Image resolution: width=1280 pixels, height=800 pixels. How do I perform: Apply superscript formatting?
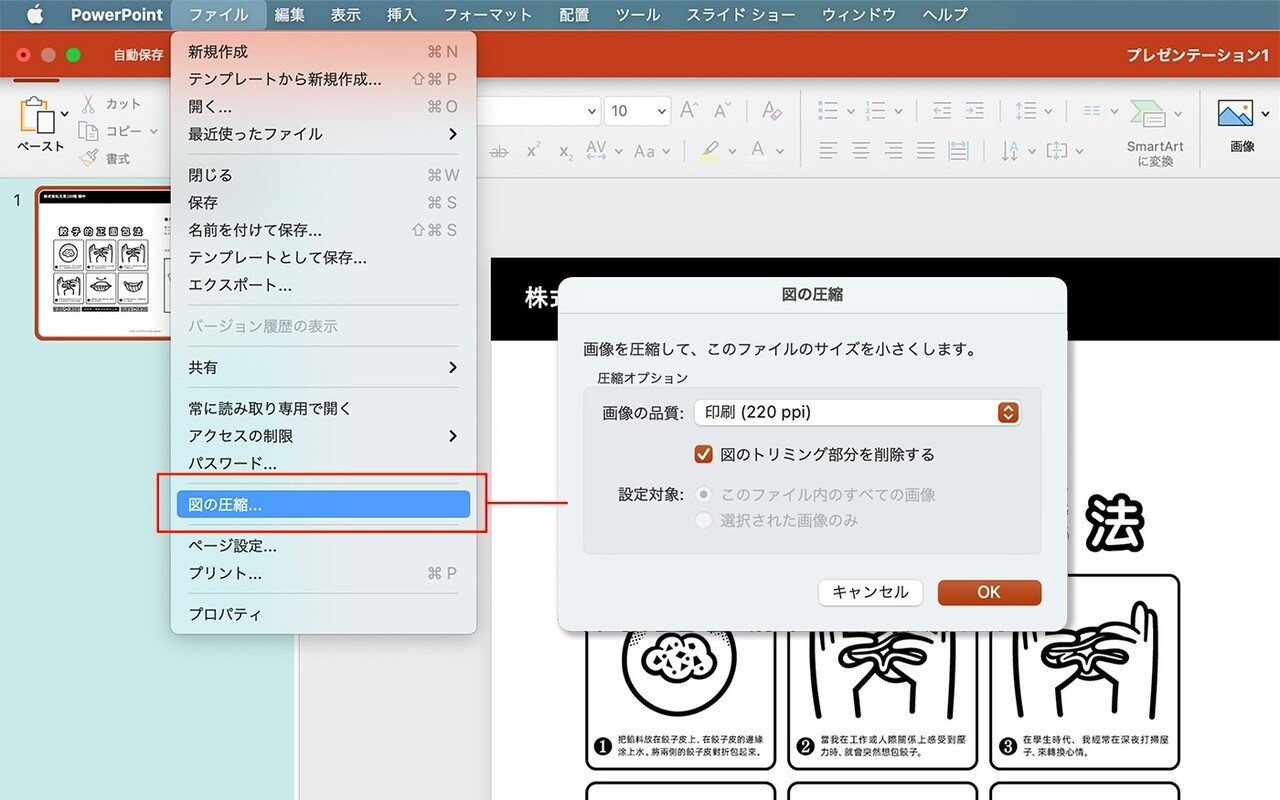pyautogui.click(x=533, y=150)
